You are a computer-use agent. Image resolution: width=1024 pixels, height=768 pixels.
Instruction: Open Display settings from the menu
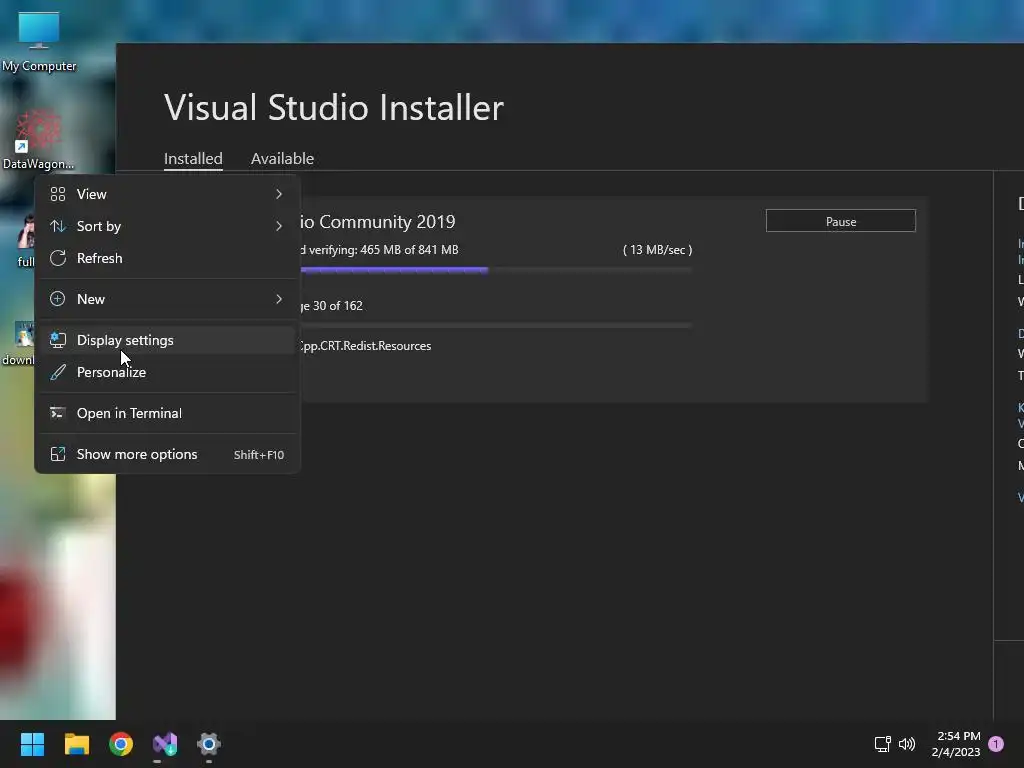click(x=167, y=340)
